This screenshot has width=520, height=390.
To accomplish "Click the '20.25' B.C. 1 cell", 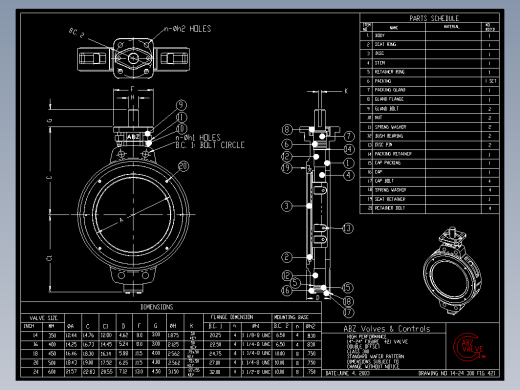I will click(x=215, y=335).
